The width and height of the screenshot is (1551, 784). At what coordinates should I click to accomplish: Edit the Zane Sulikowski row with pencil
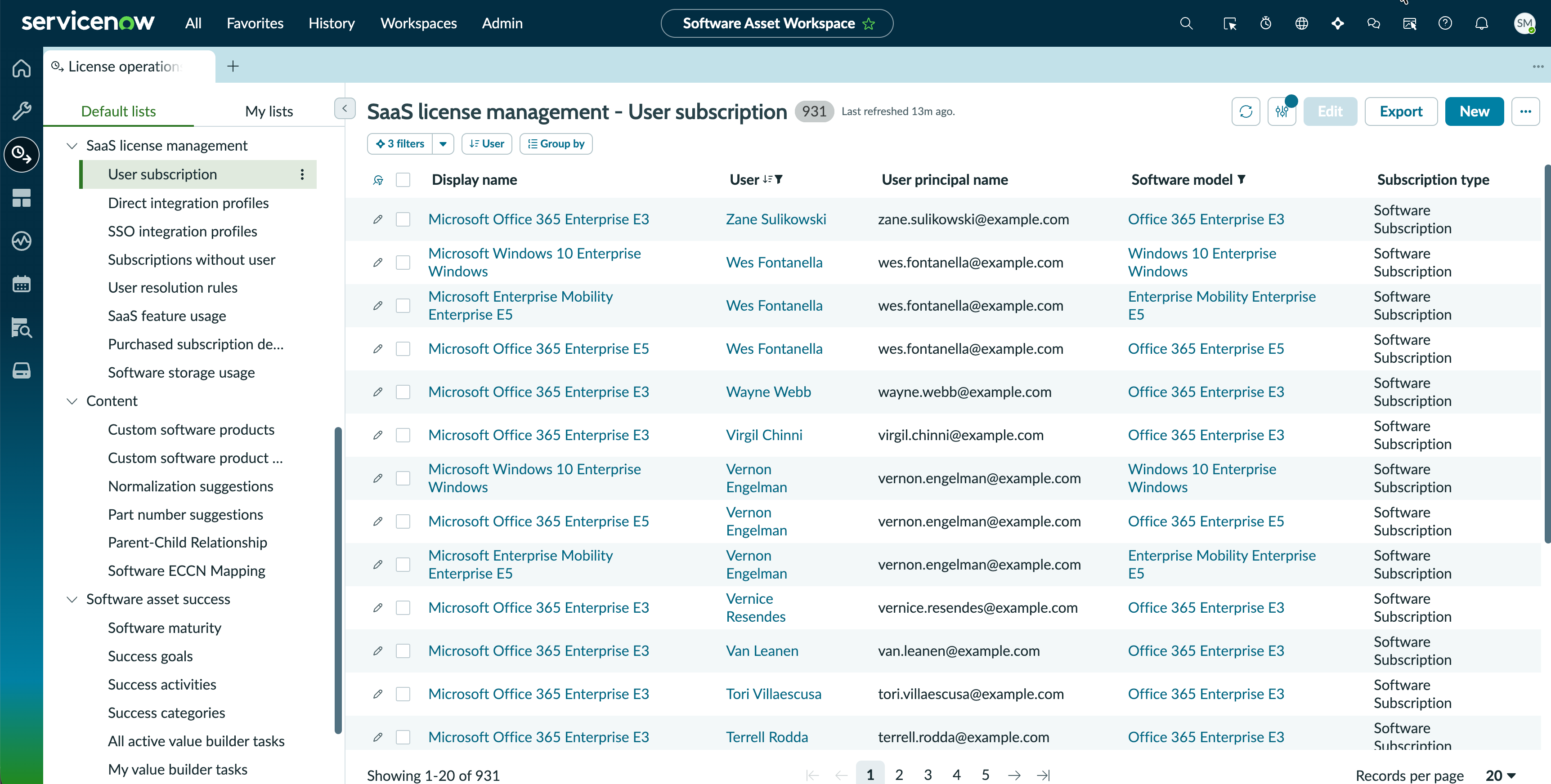pyautogui.click(x=377, y=219)
